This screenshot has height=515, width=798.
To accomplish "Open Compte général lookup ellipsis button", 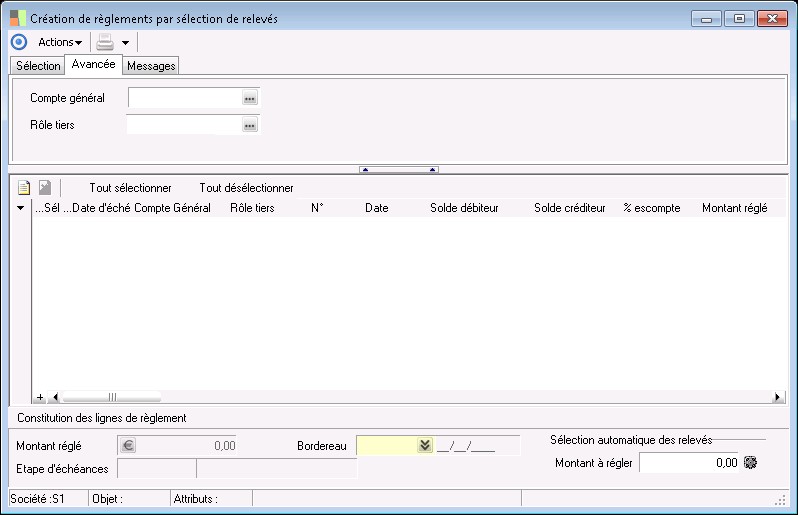I will click(x=250, y=98).
